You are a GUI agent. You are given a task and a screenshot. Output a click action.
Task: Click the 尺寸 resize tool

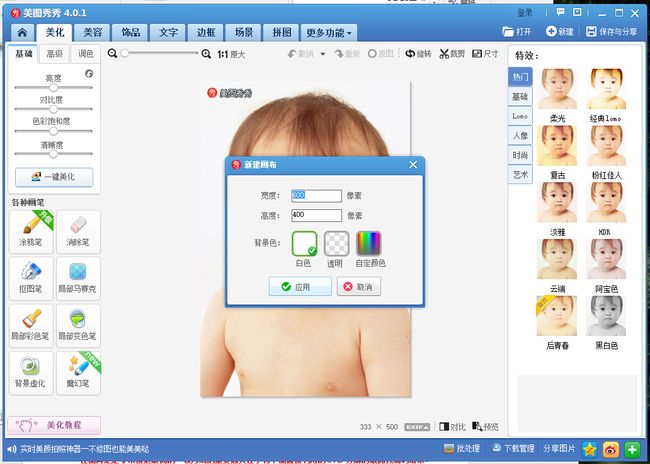pyautogui.click(x=485, y=54)
